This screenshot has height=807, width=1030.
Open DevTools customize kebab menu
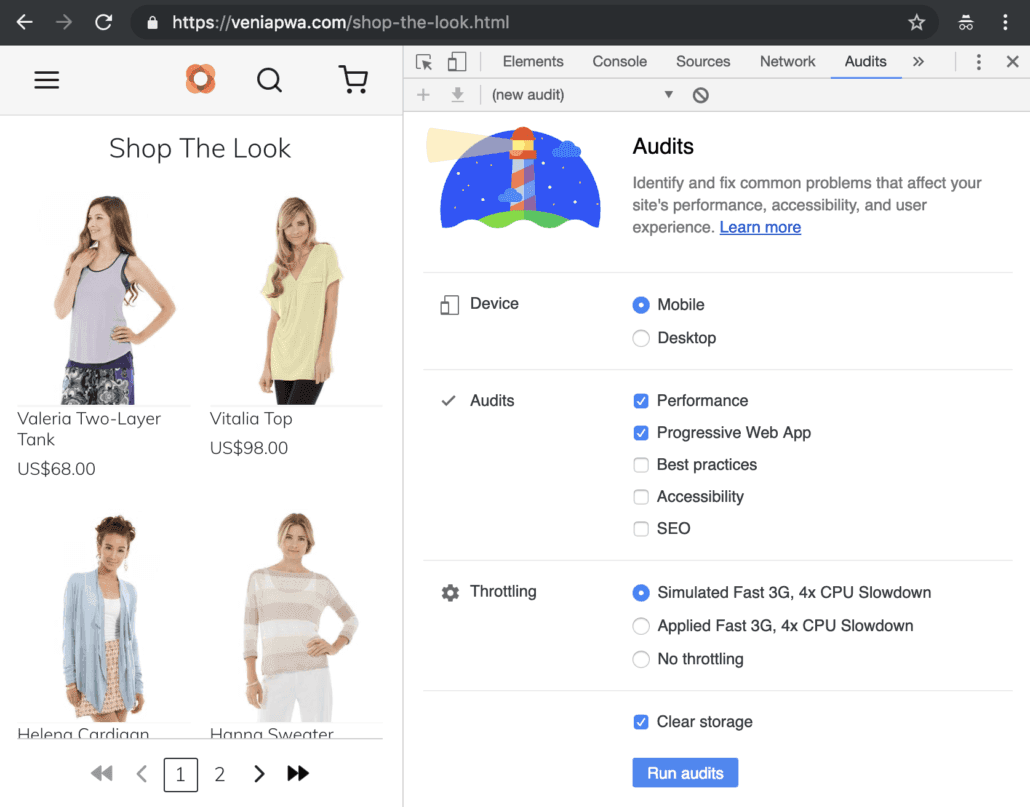978,62
